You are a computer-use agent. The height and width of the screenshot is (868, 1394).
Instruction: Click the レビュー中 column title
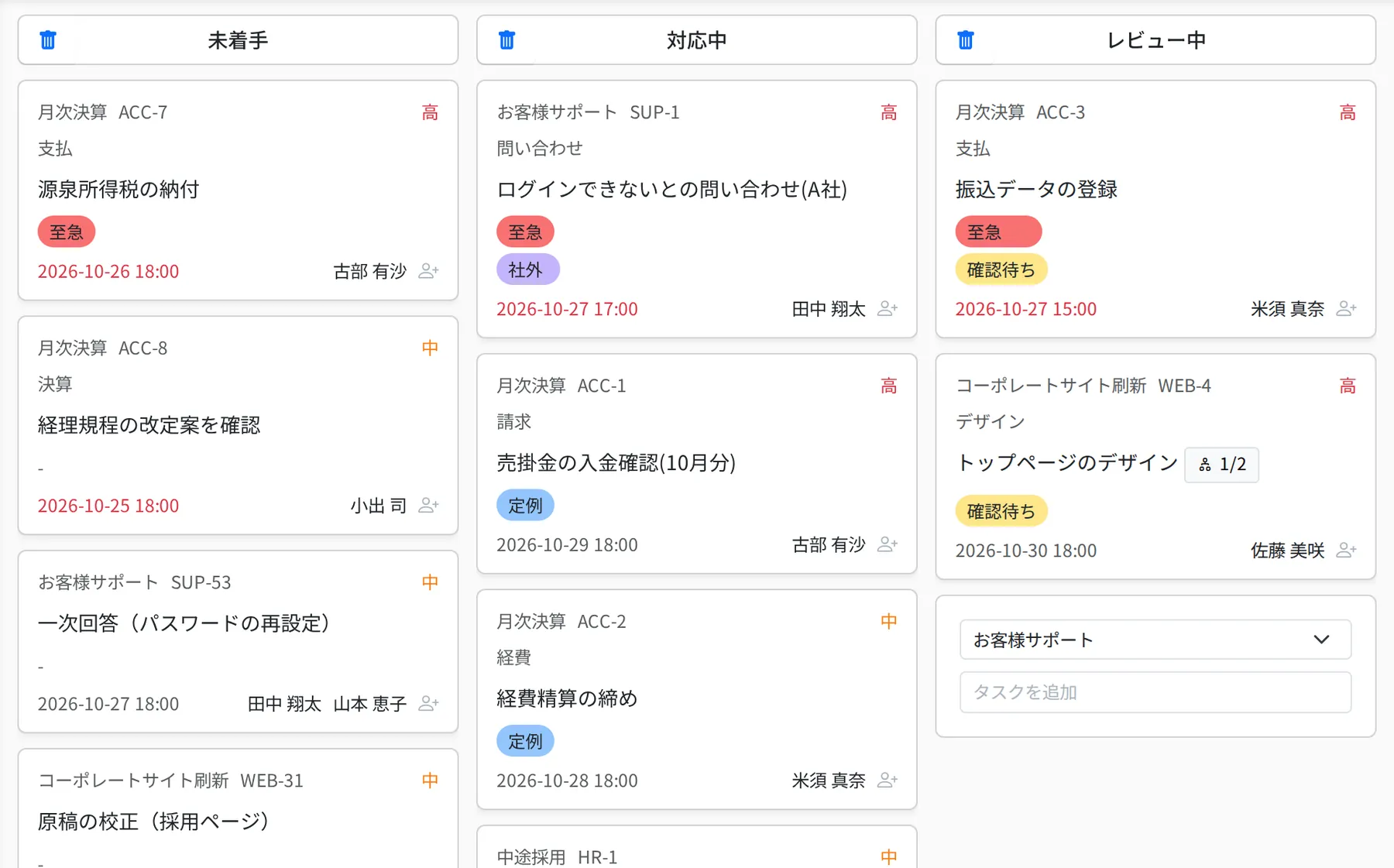pos(1155,40)
